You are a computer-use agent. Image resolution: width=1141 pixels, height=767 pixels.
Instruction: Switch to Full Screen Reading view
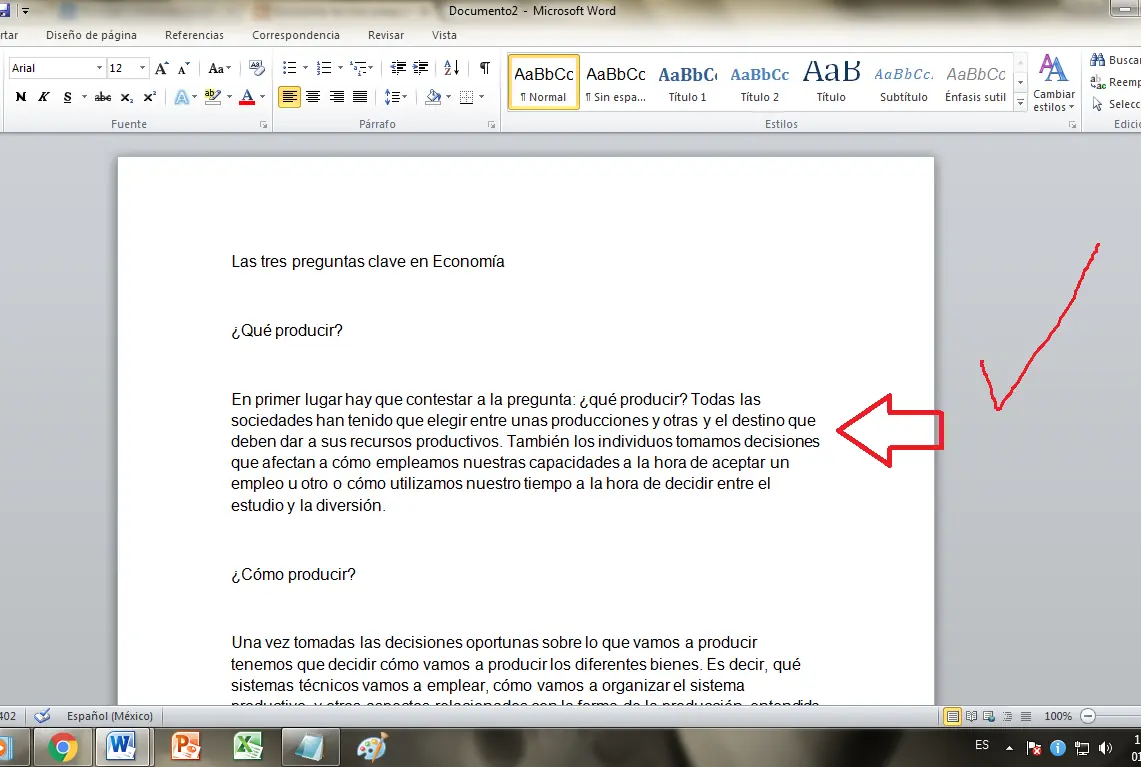pos(971,716)
